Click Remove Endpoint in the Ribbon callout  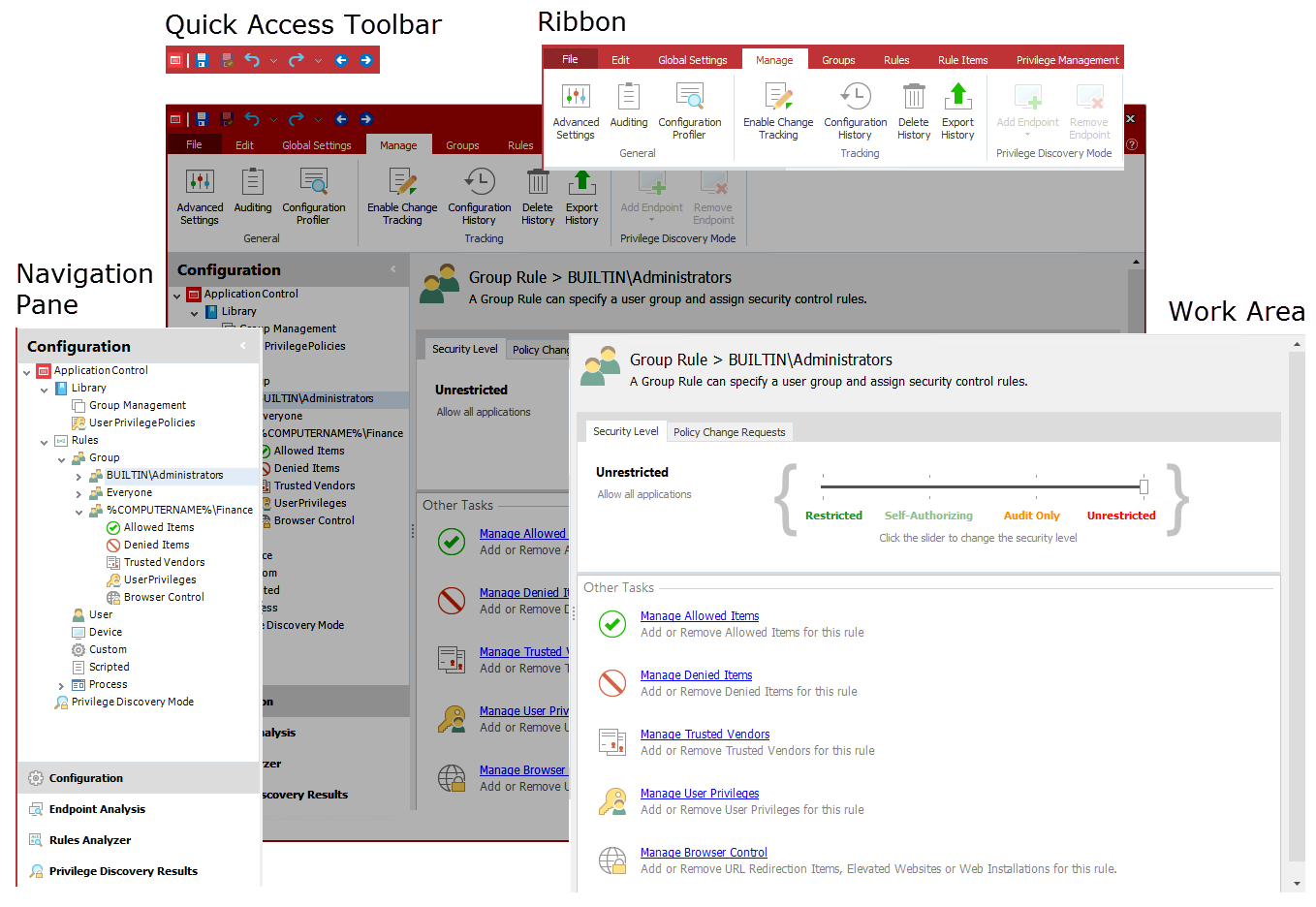(1089, 111)
